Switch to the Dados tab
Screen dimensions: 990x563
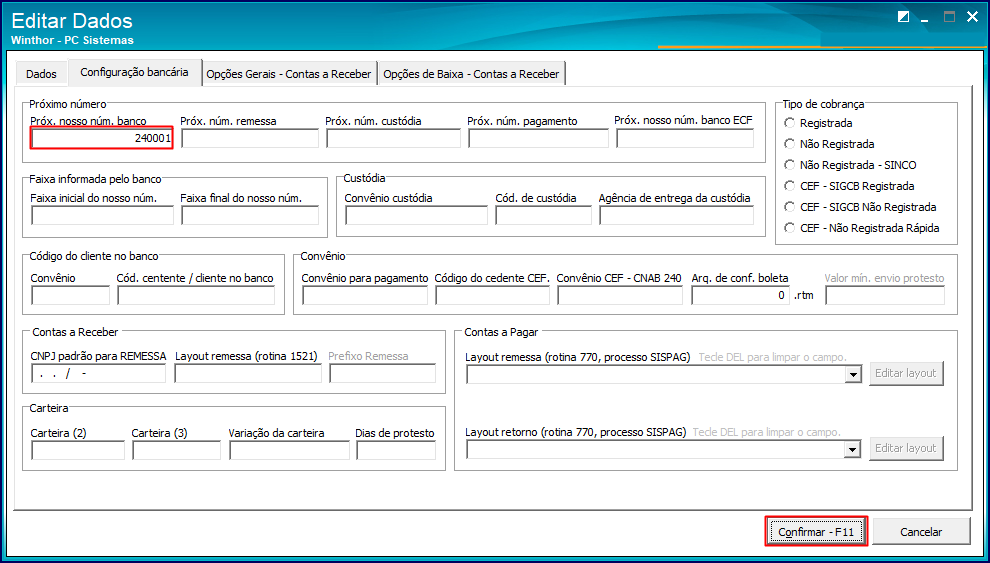pos(41,74)
